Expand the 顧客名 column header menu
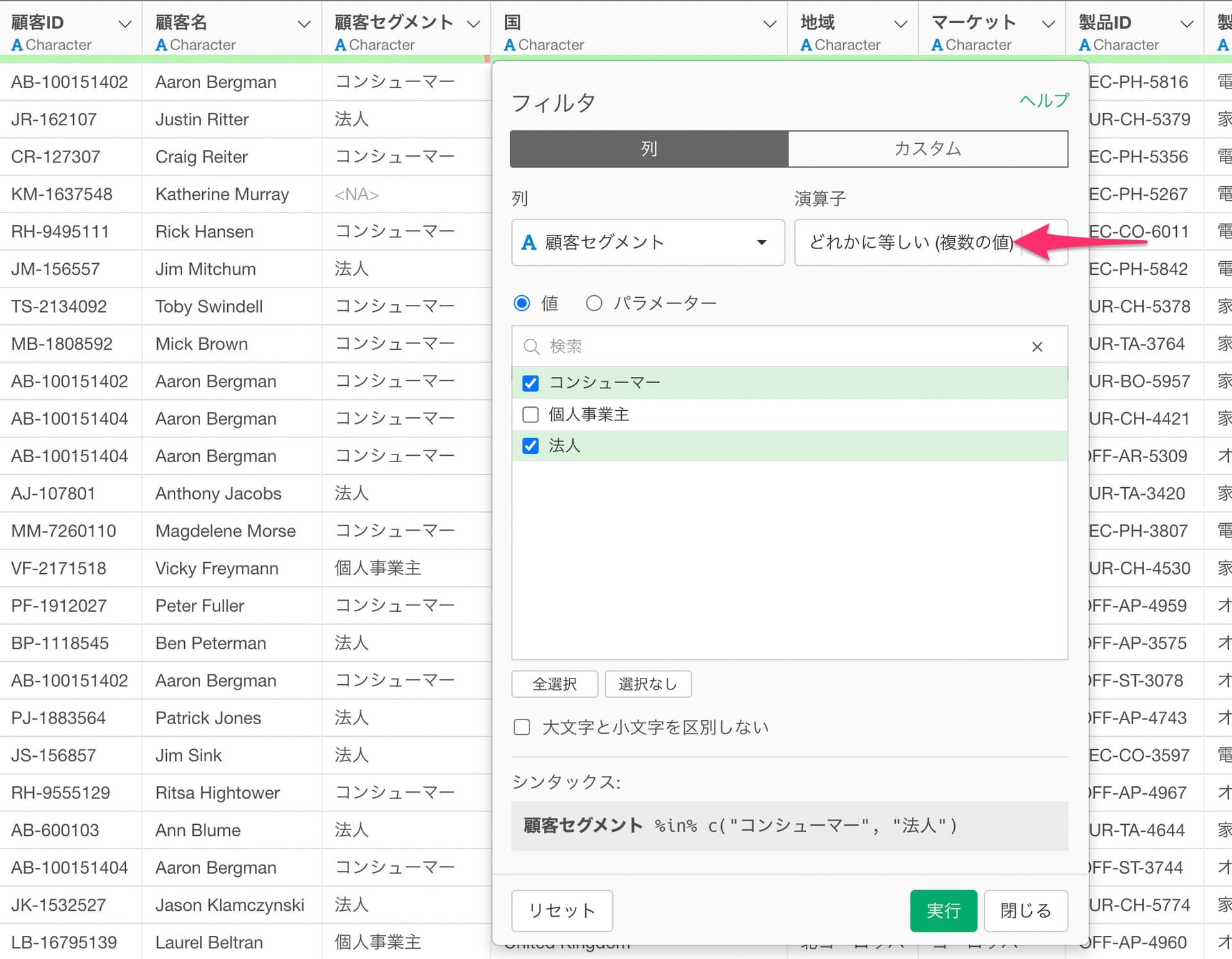1232x959 pixels. pyautogui.click(x=304, y=24)
